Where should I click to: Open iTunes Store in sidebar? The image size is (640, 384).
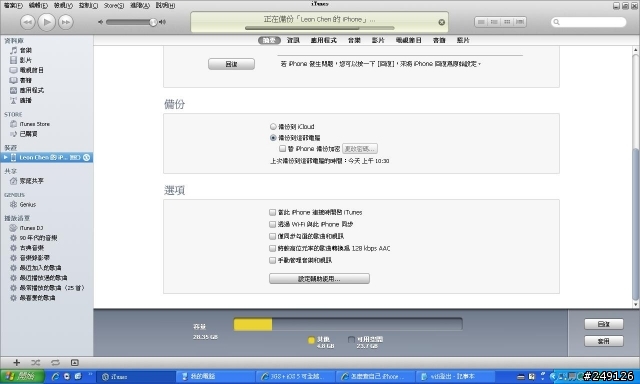(35, 124)
